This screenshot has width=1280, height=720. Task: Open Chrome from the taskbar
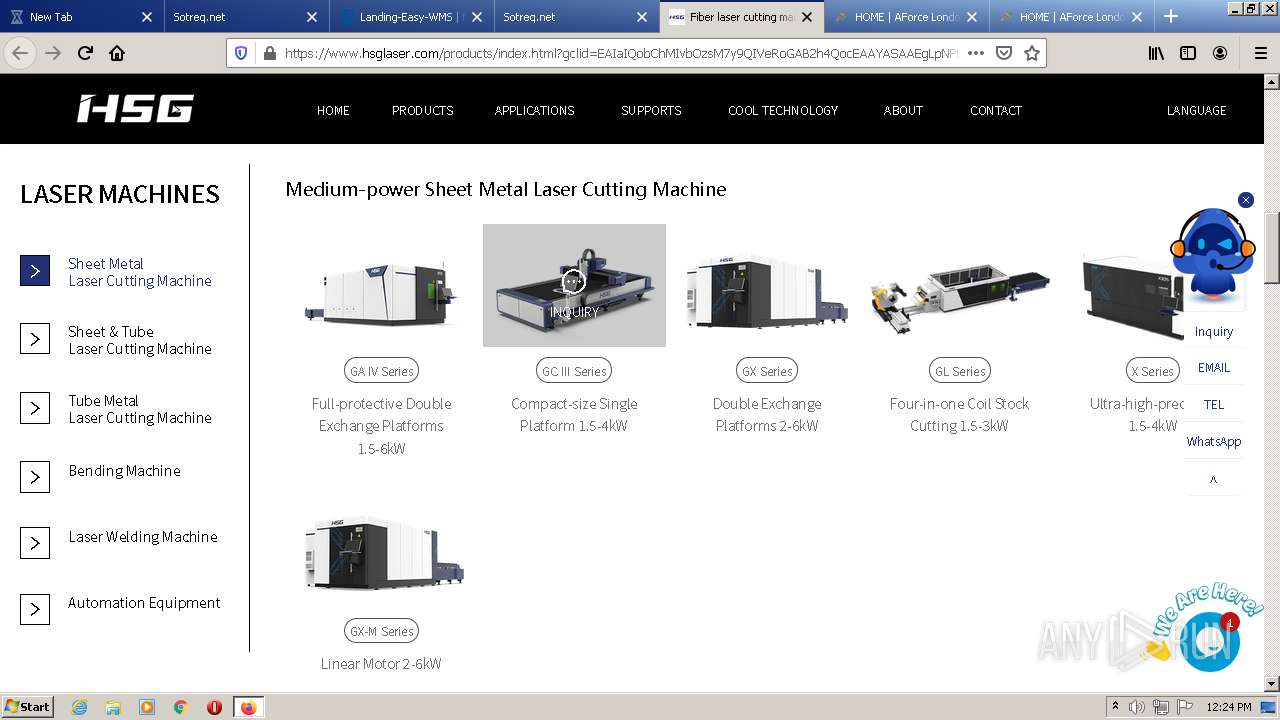point(181,707)
